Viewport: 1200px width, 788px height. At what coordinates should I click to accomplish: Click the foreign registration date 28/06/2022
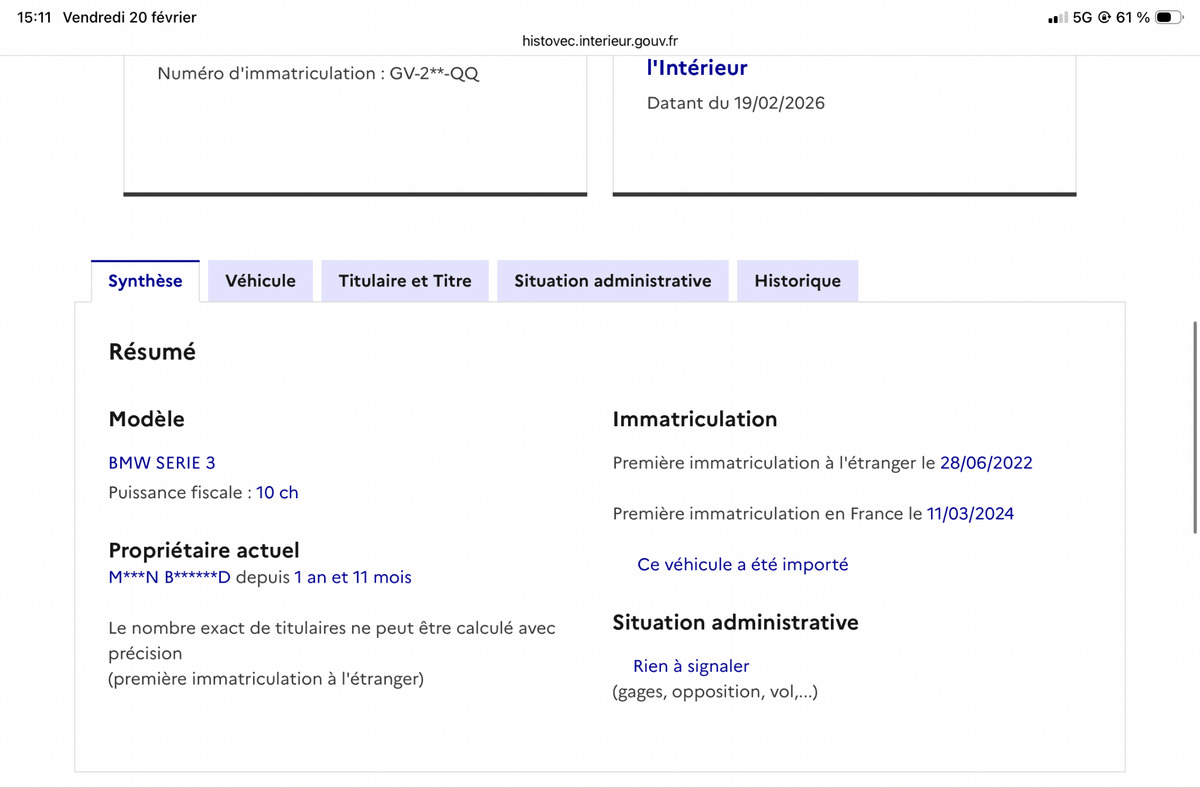[x=986, y=463]
